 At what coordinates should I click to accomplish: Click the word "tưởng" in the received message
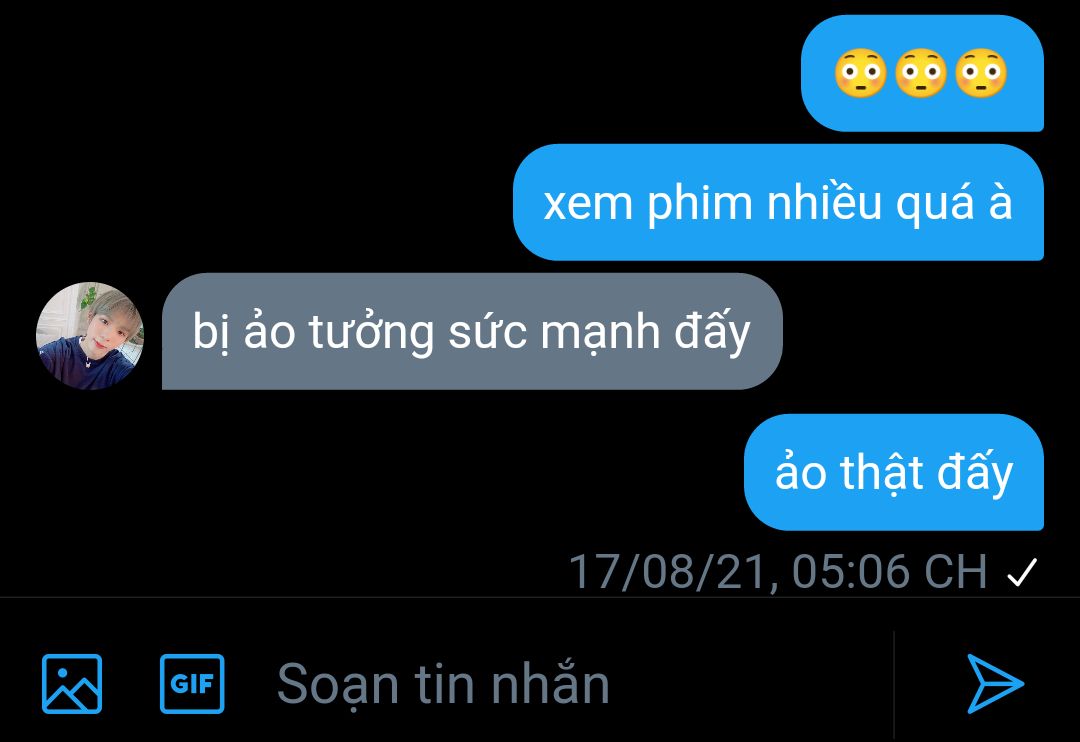[371, 333]
